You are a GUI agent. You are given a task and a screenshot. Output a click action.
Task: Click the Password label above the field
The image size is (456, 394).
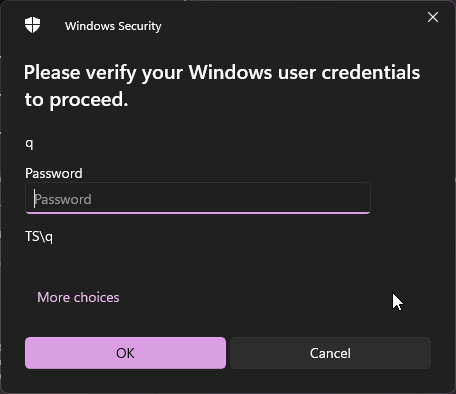point(54,173)
